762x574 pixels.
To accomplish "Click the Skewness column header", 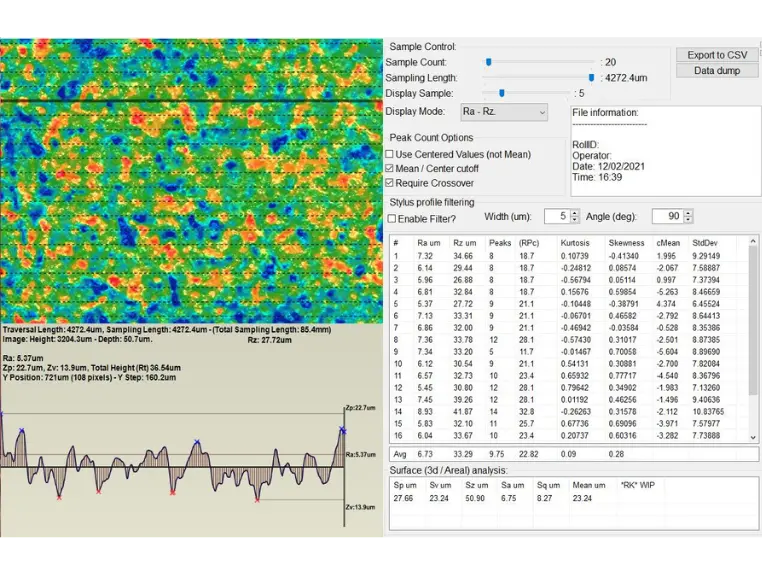I will point(627,243).
